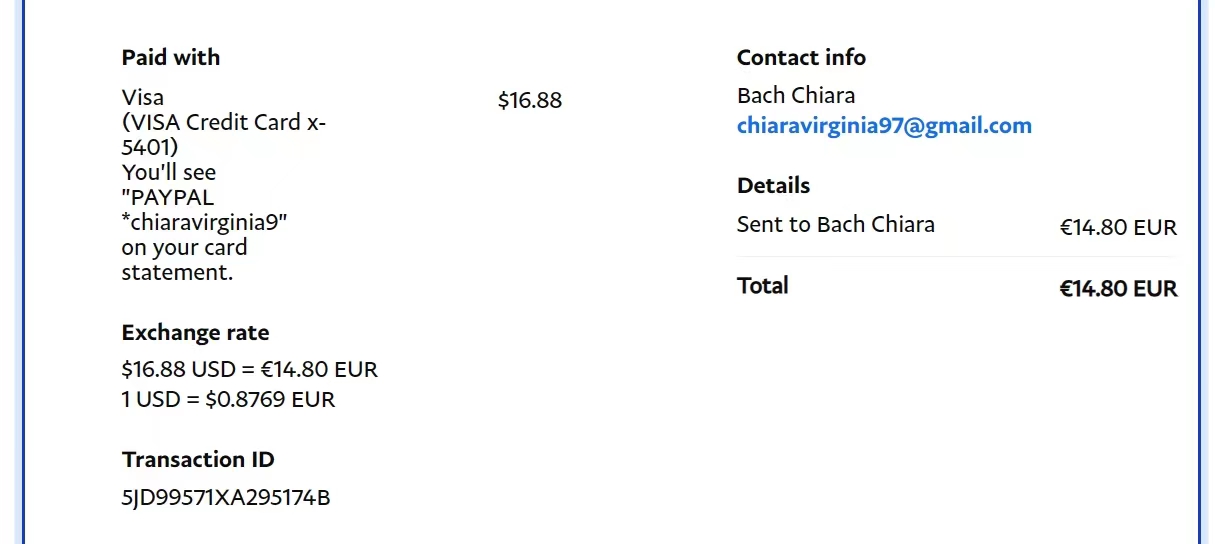Click the "Sent to Bach Chiara" line
This screenshot has width=1215, height=544.
click(x=835, y=224)
